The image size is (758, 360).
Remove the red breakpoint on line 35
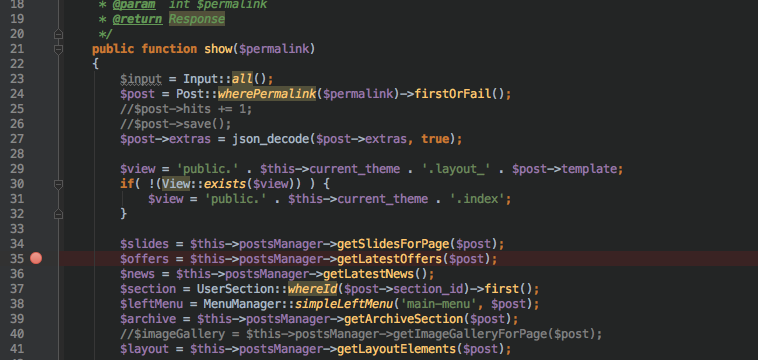pyautogui.click(x=36, y=259)
